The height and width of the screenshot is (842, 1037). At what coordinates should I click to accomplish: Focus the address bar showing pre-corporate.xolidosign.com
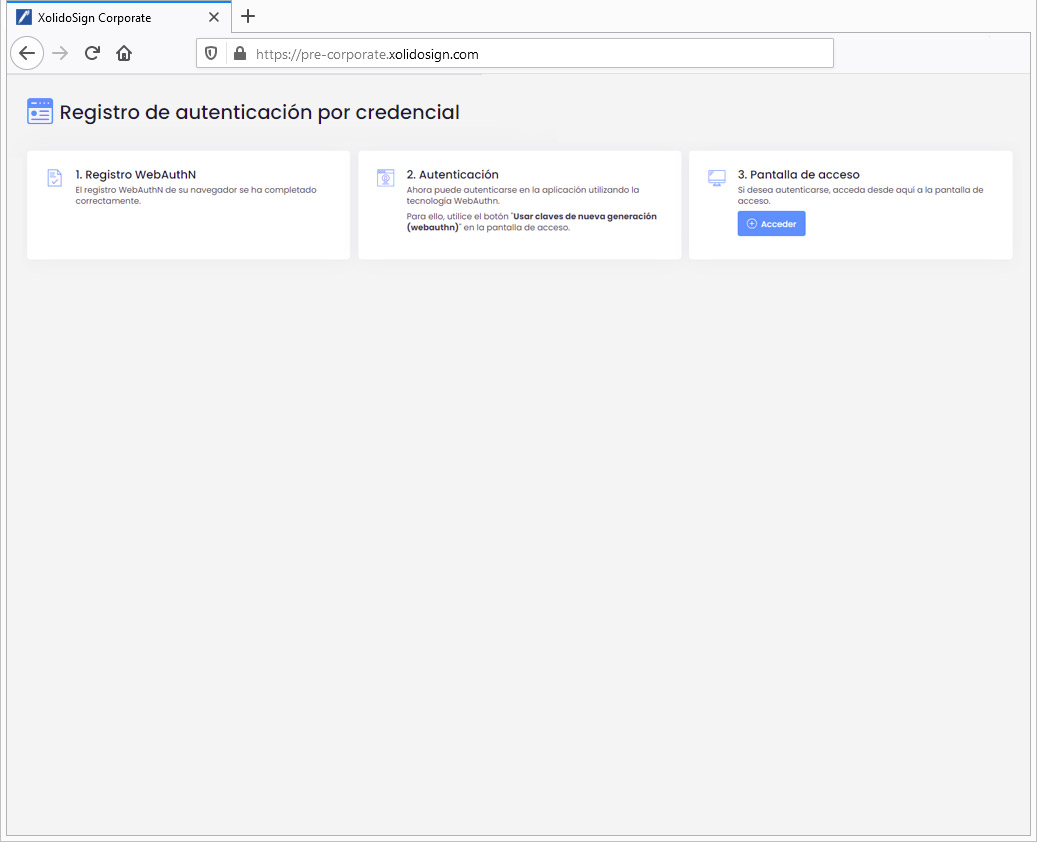tap(530, 54)
